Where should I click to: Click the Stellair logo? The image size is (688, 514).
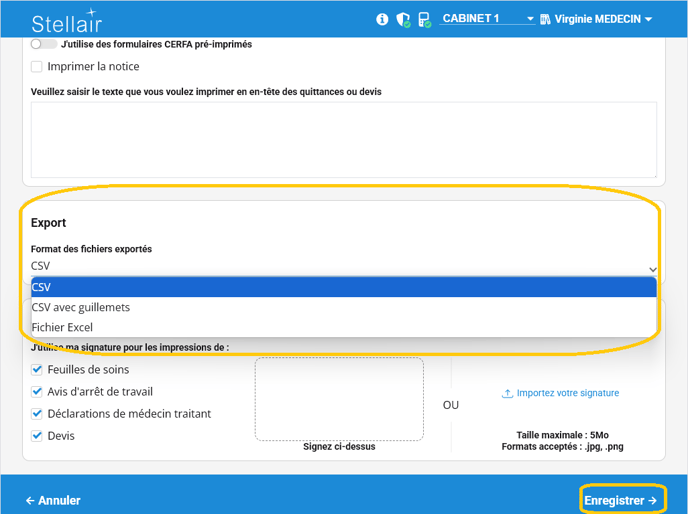coord(66,22)
